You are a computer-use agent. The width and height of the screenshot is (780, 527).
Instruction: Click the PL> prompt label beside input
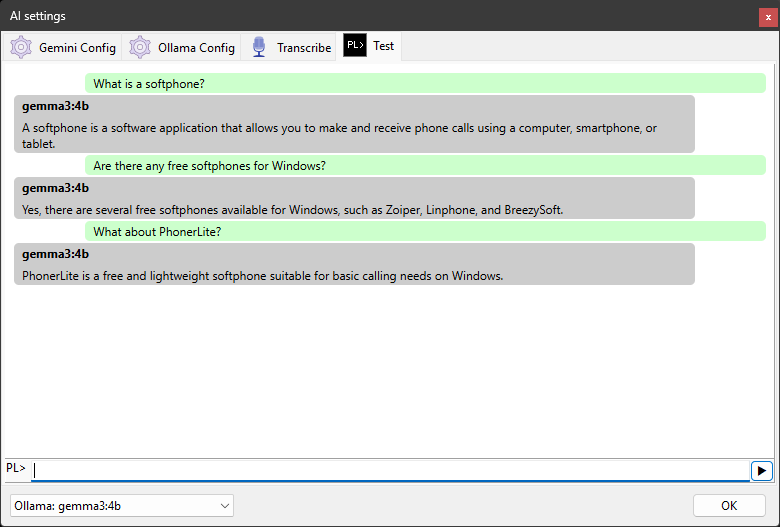tap(16, 468)
